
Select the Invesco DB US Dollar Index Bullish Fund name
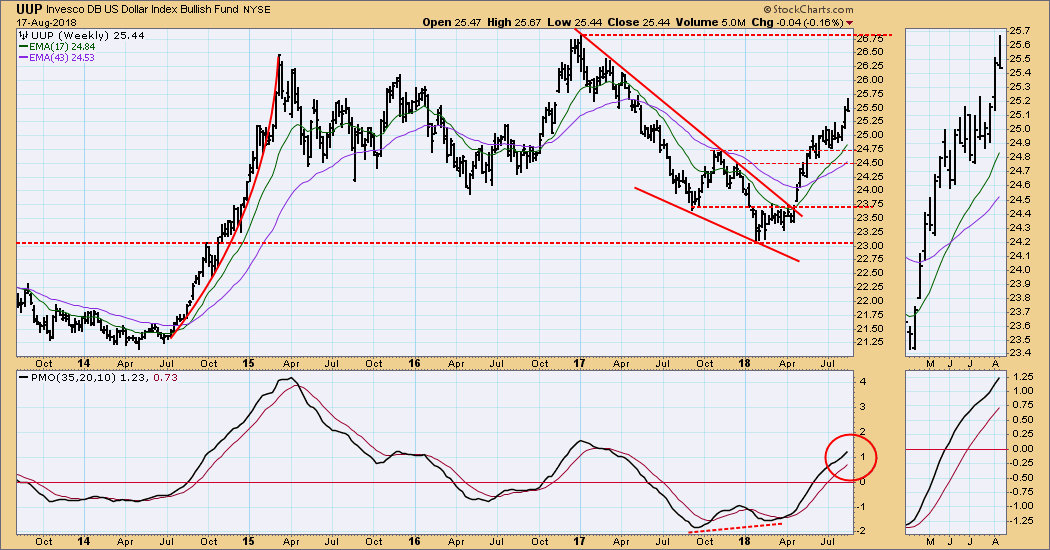141,10
